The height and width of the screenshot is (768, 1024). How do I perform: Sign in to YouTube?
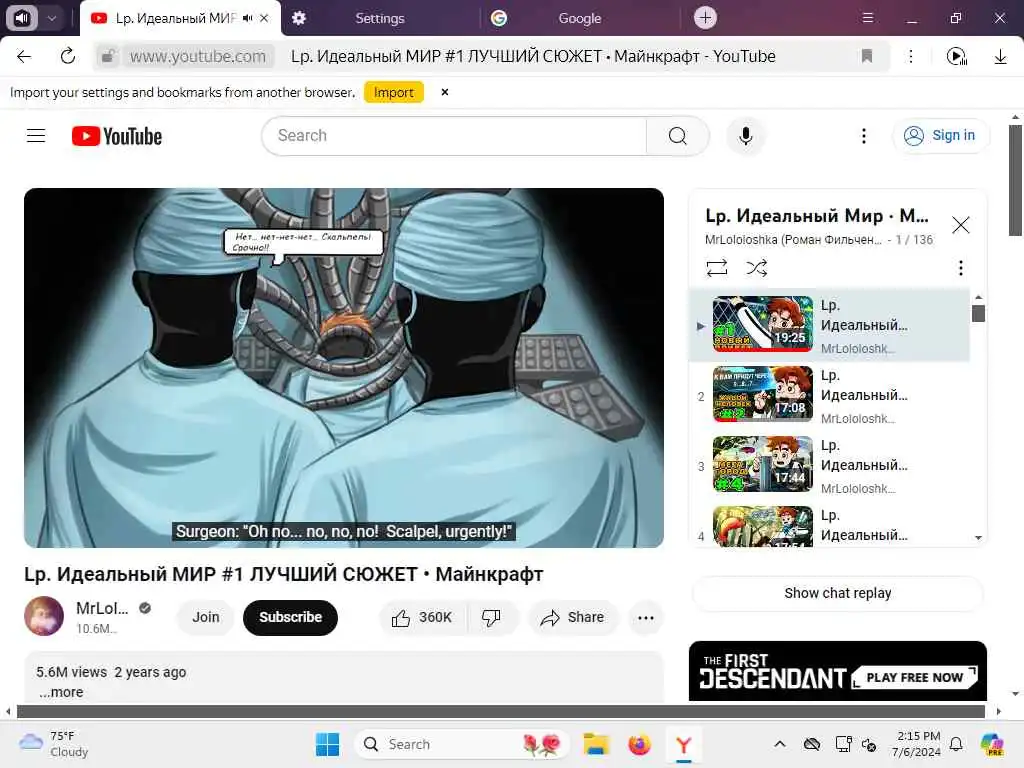(x=940, y=136)
